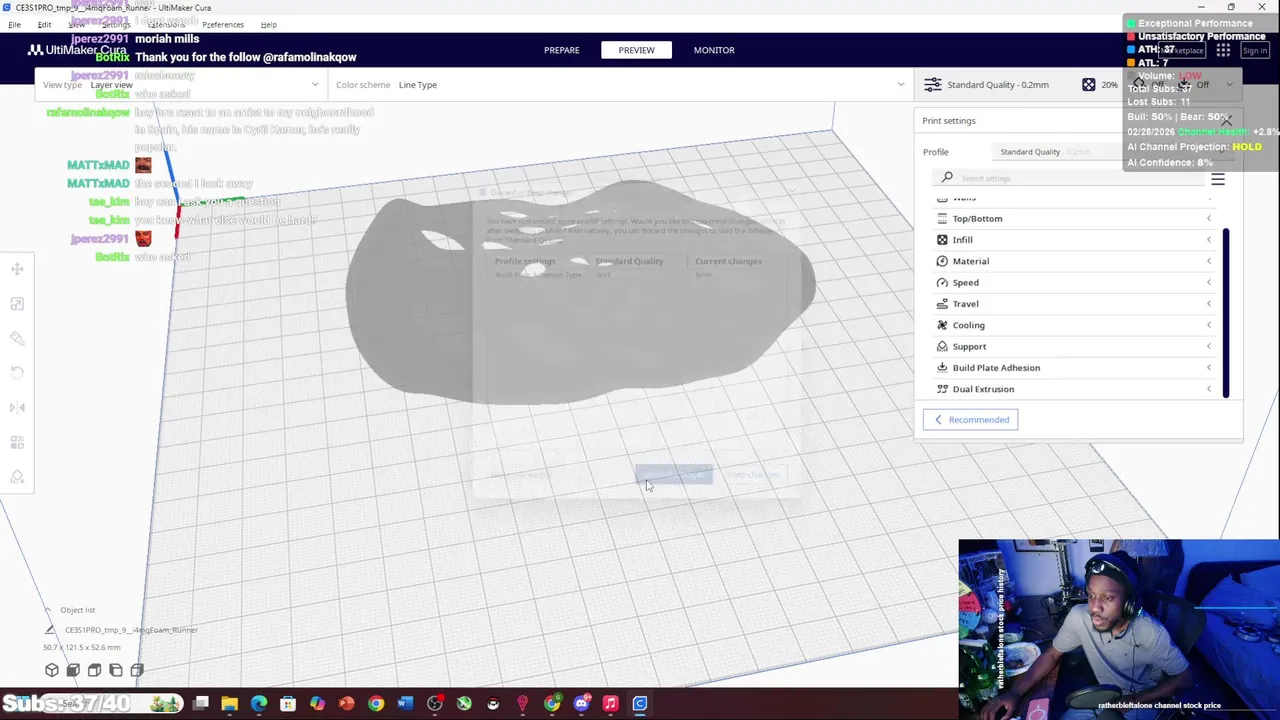The width and height of the screenshot is (1280, 720).
Task: Select the Paint brush tool in left toolbar
Action: click(17, 338)
